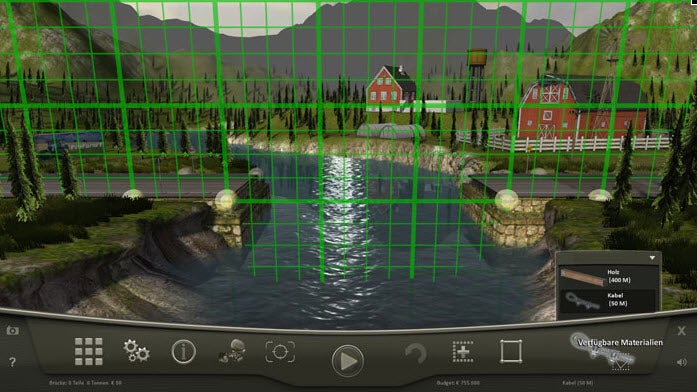Select the Holz (400 M) material
Viewport: 697px width, 392px height.
(608, 276)
